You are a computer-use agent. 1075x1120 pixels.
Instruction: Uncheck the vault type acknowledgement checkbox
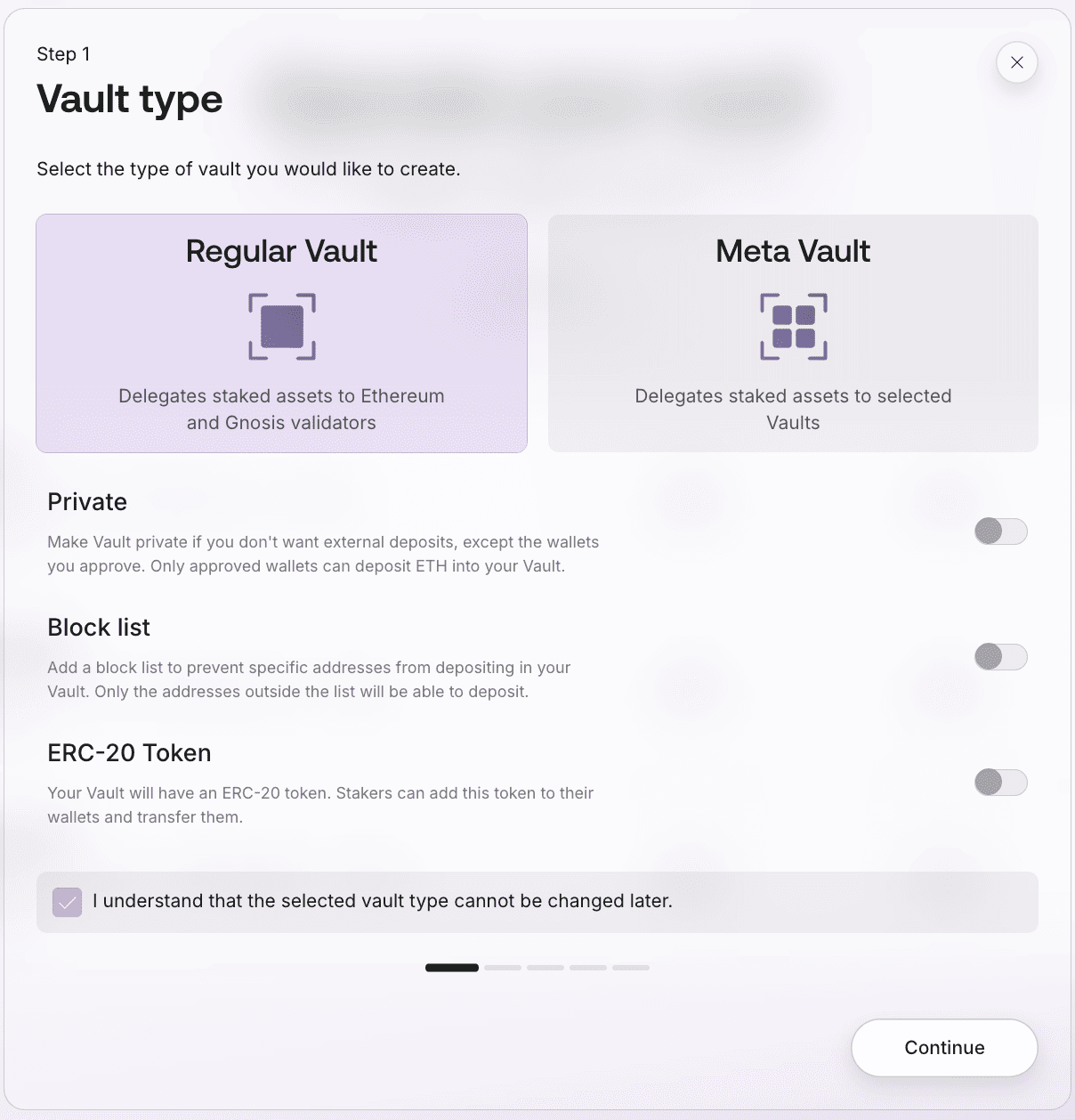tap(68, 902)
